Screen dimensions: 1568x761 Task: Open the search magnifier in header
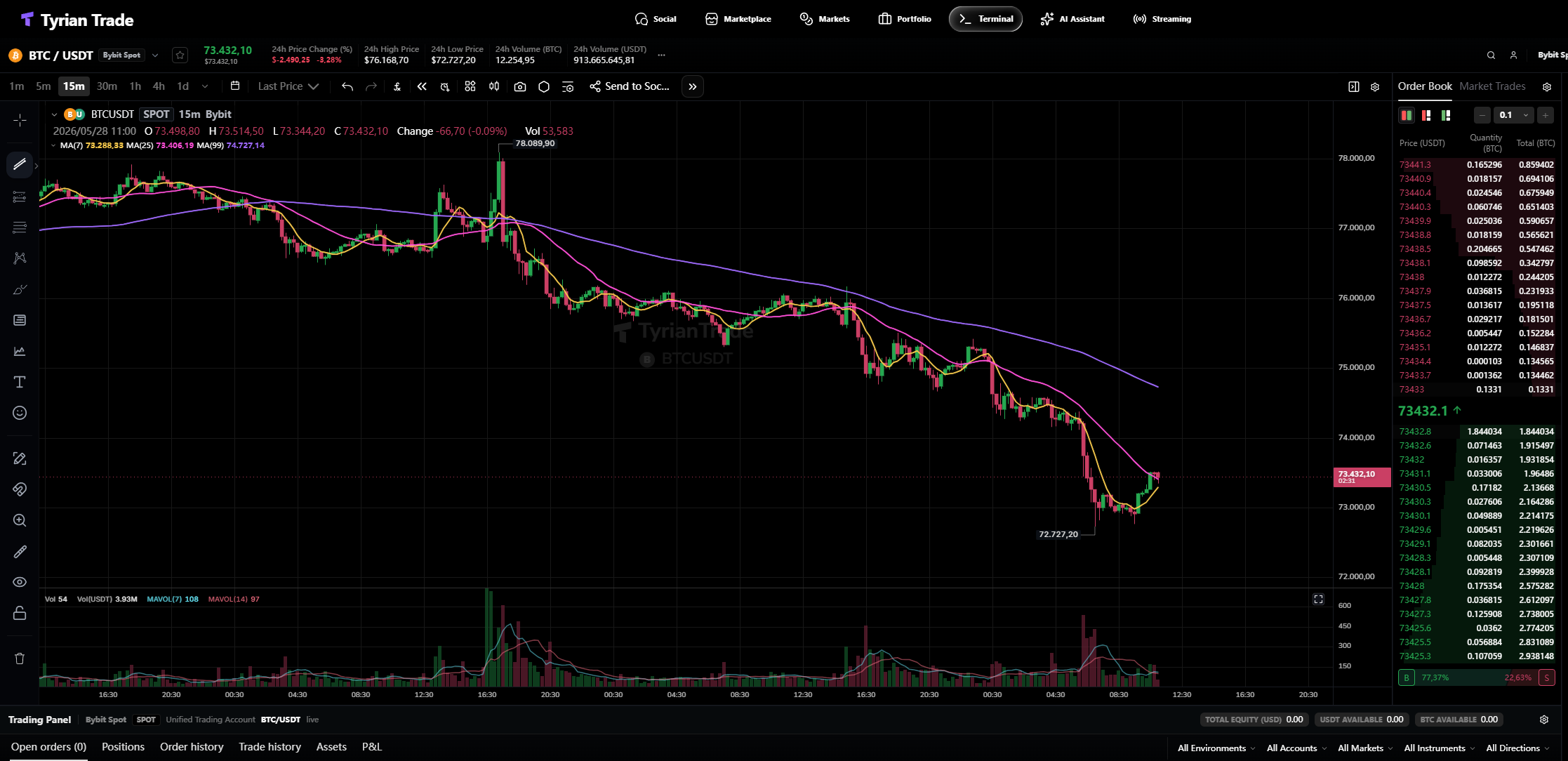pos(1491,55)
